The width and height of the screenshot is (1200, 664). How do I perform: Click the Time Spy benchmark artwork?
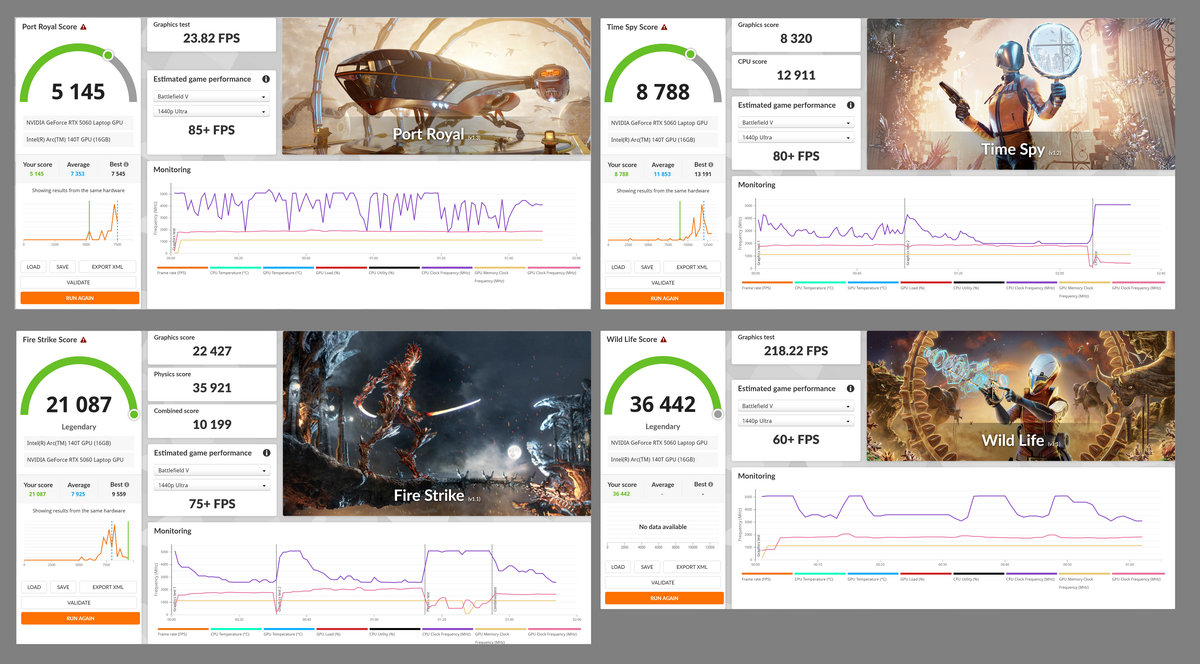tap(1021, 95)
